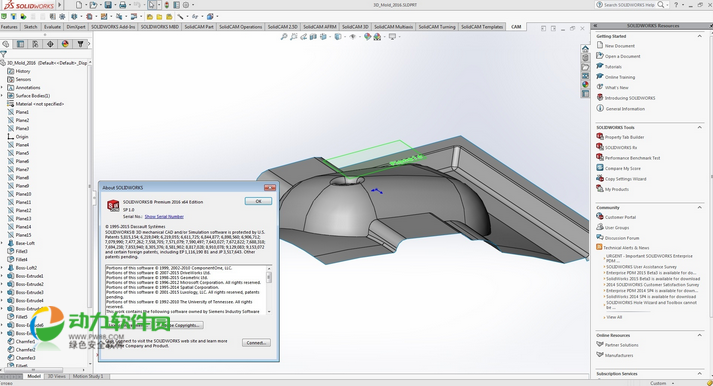Image resolution: width=713 pixels, height=386 pixels.
Task: Open the Appearances task pane tab
Action: click(x=585, y=85)
